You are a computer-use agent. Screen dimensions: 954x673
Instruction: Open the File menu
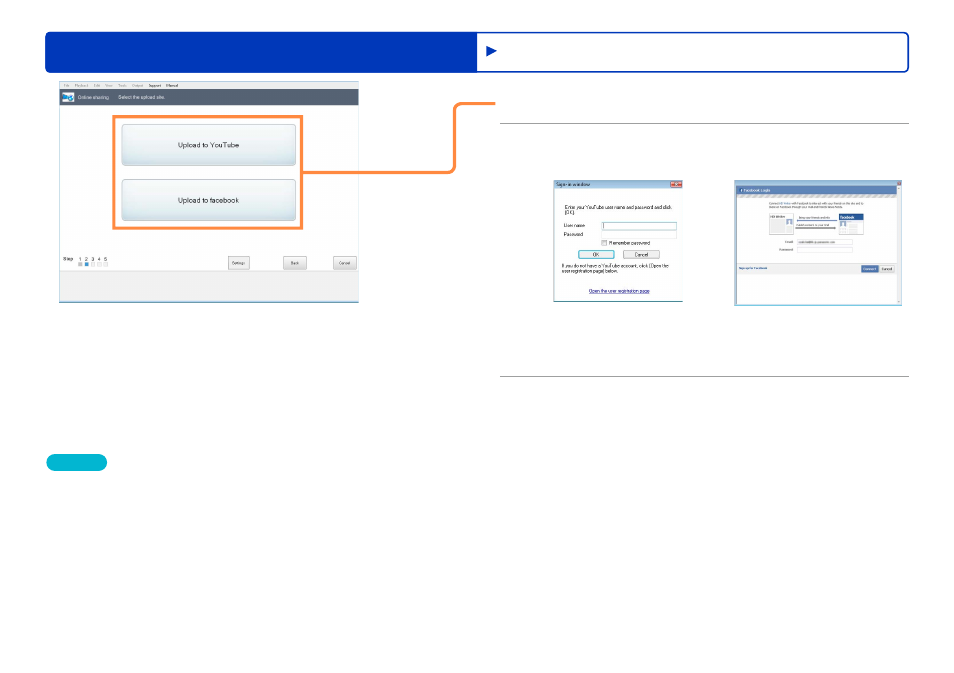click(x=67, y=86)
